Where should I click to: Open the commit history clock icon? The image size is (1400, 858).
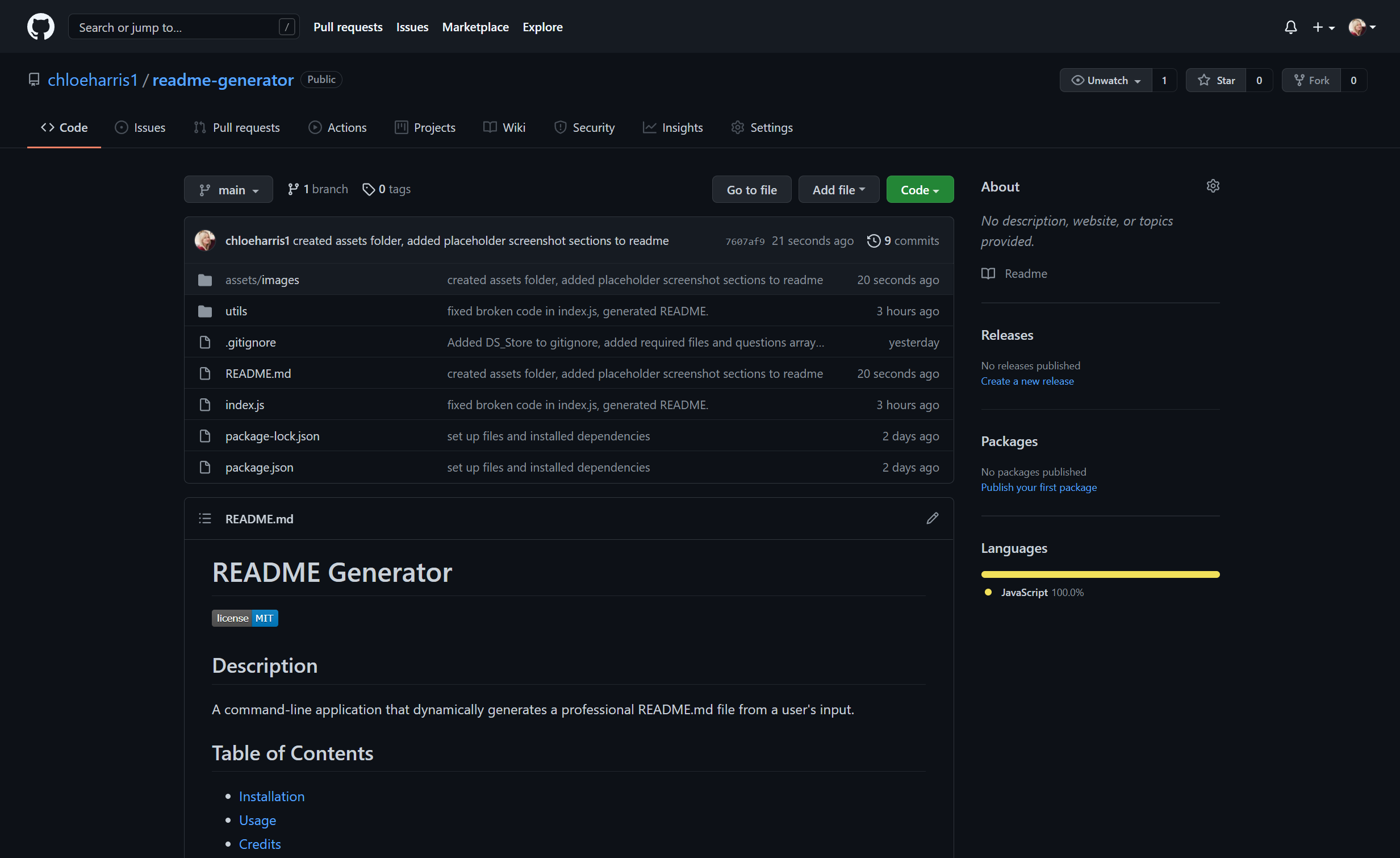pyautogui.click(x=874, y=240)
